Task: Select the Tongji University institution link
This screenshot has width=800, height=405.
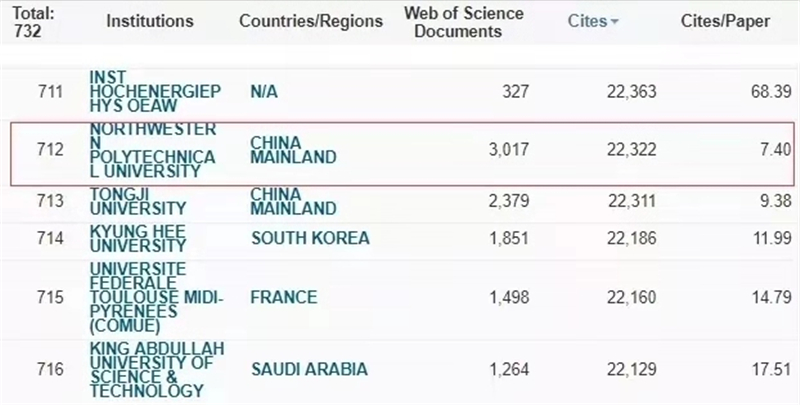Action: [x=138, y=201]
